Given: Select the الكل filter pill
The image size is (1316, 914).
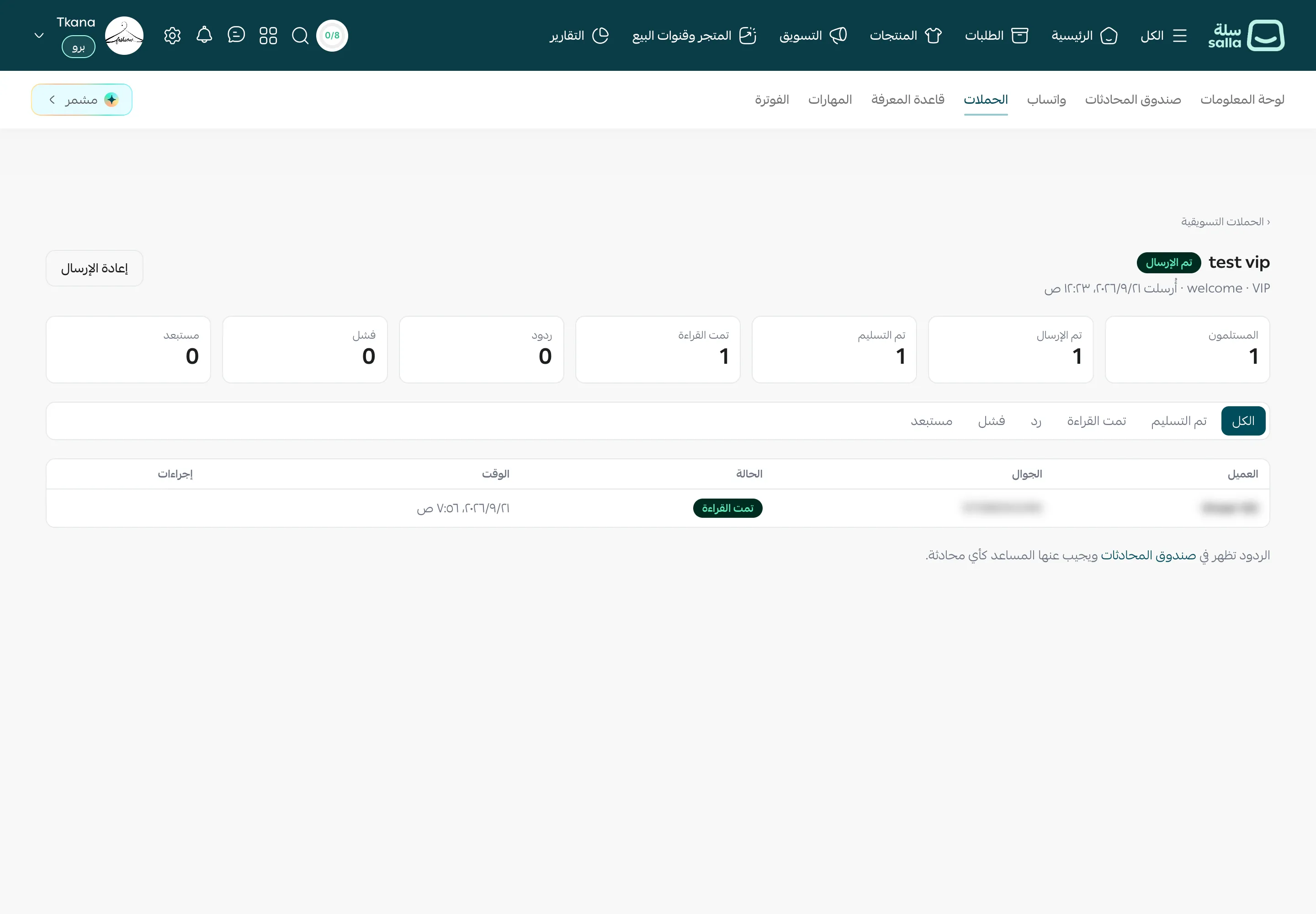Looking at the screenshot, I should point(1243,421).
